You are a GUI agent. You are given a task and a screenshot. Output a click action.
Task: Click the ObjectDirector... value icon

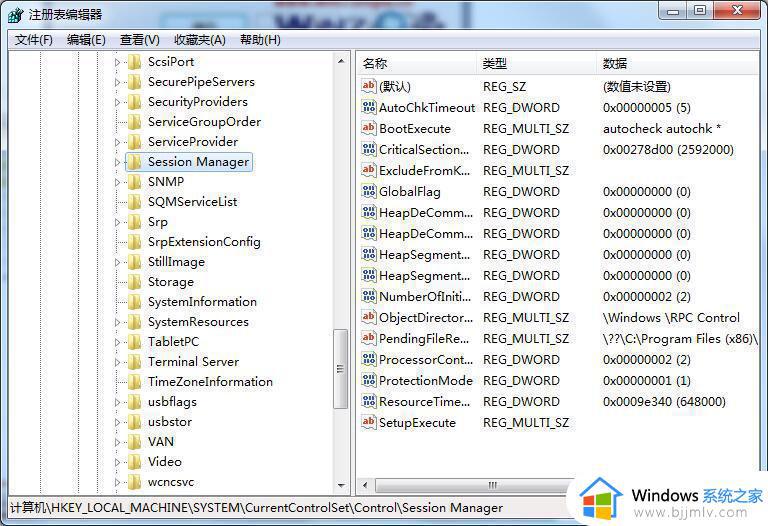(x=369, y=317)
